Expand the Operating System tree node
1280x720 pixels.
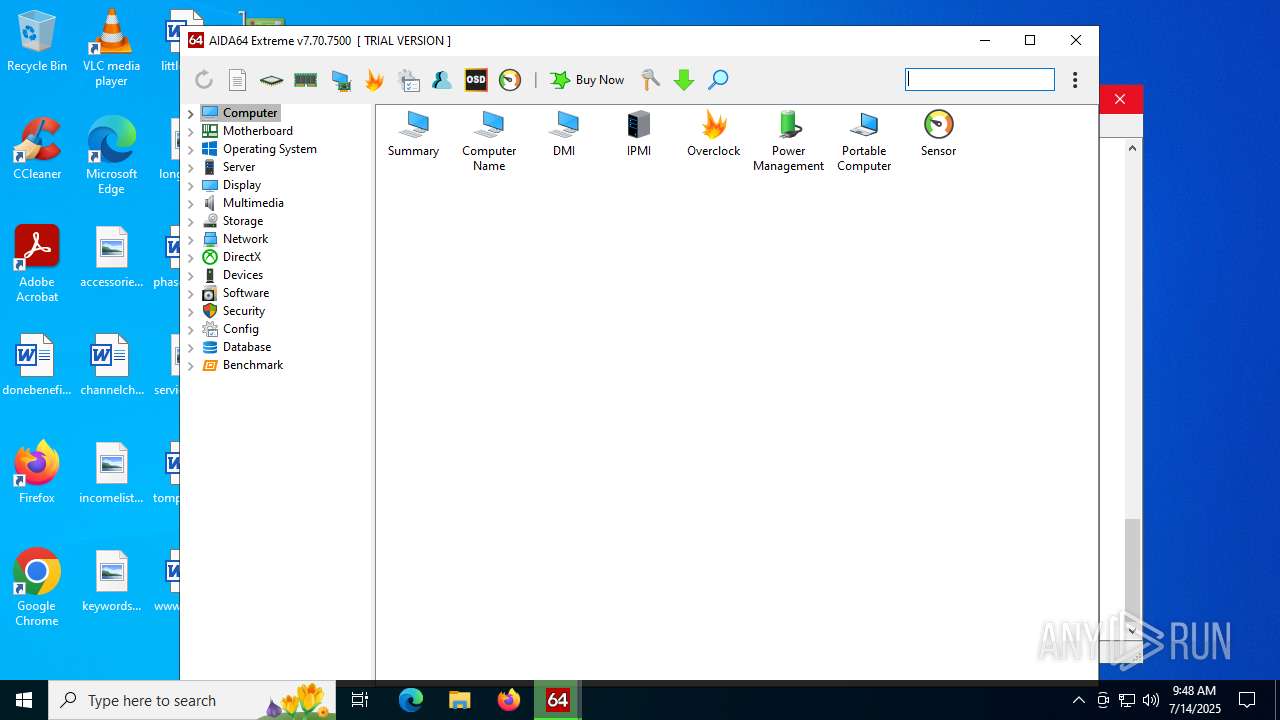tap(191, 149)
